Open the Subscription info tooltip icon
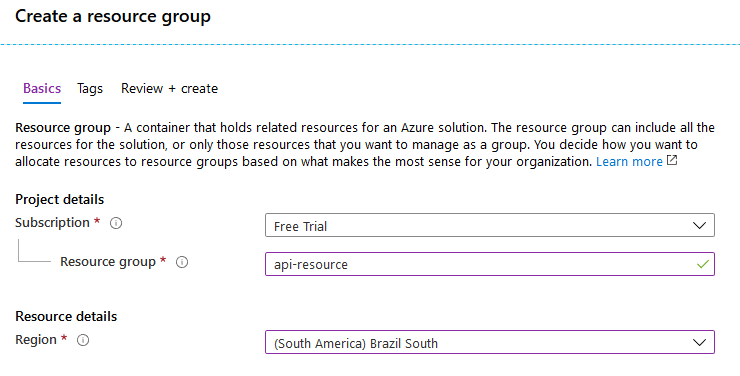The width and height of the screenshot is (740, 376). [116, 223]
